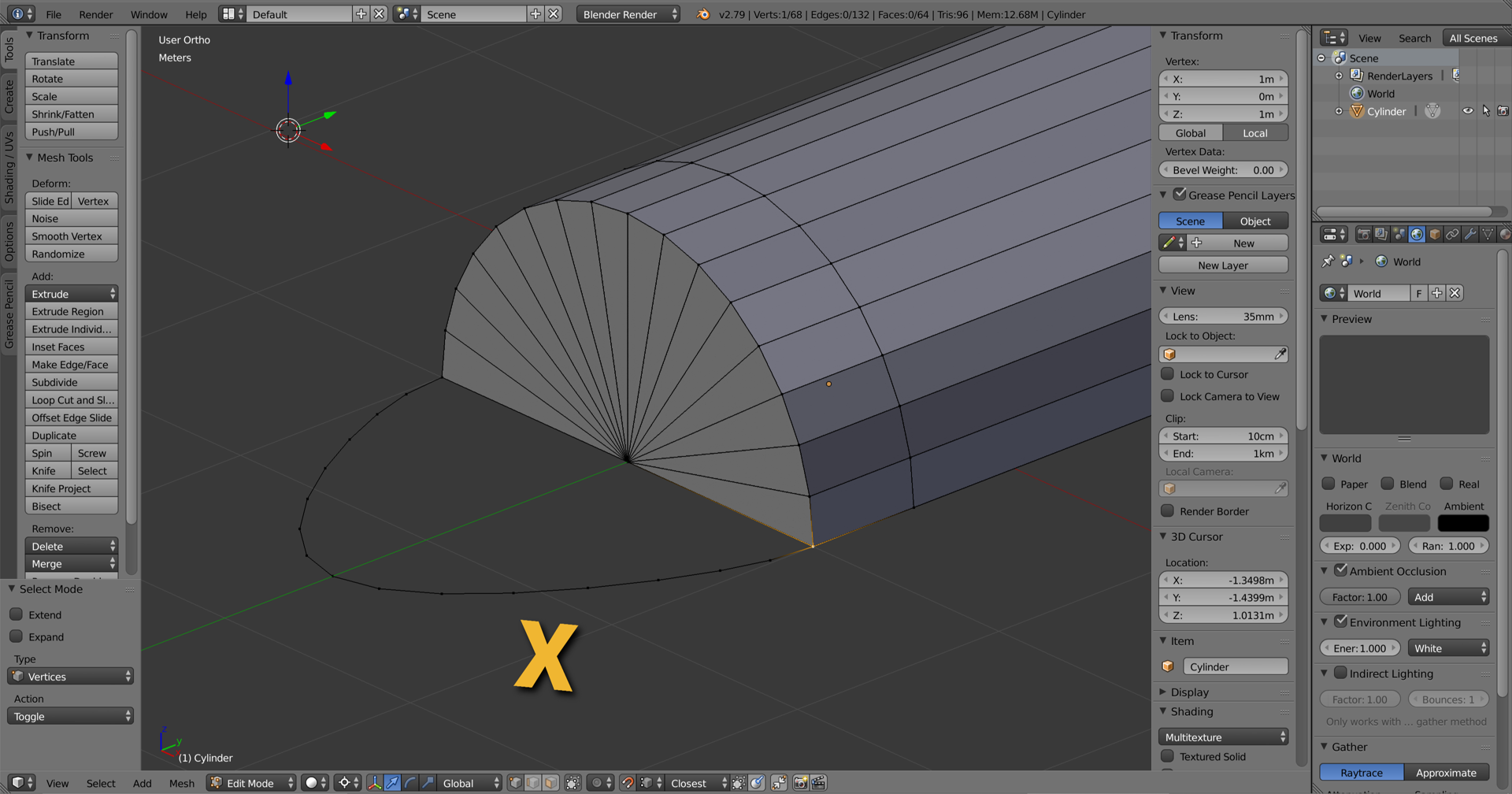Viewport: 1512px width, 794px height.
Task: Select Vertex select mode in the 3D header
Action: (x=515, y=783)
